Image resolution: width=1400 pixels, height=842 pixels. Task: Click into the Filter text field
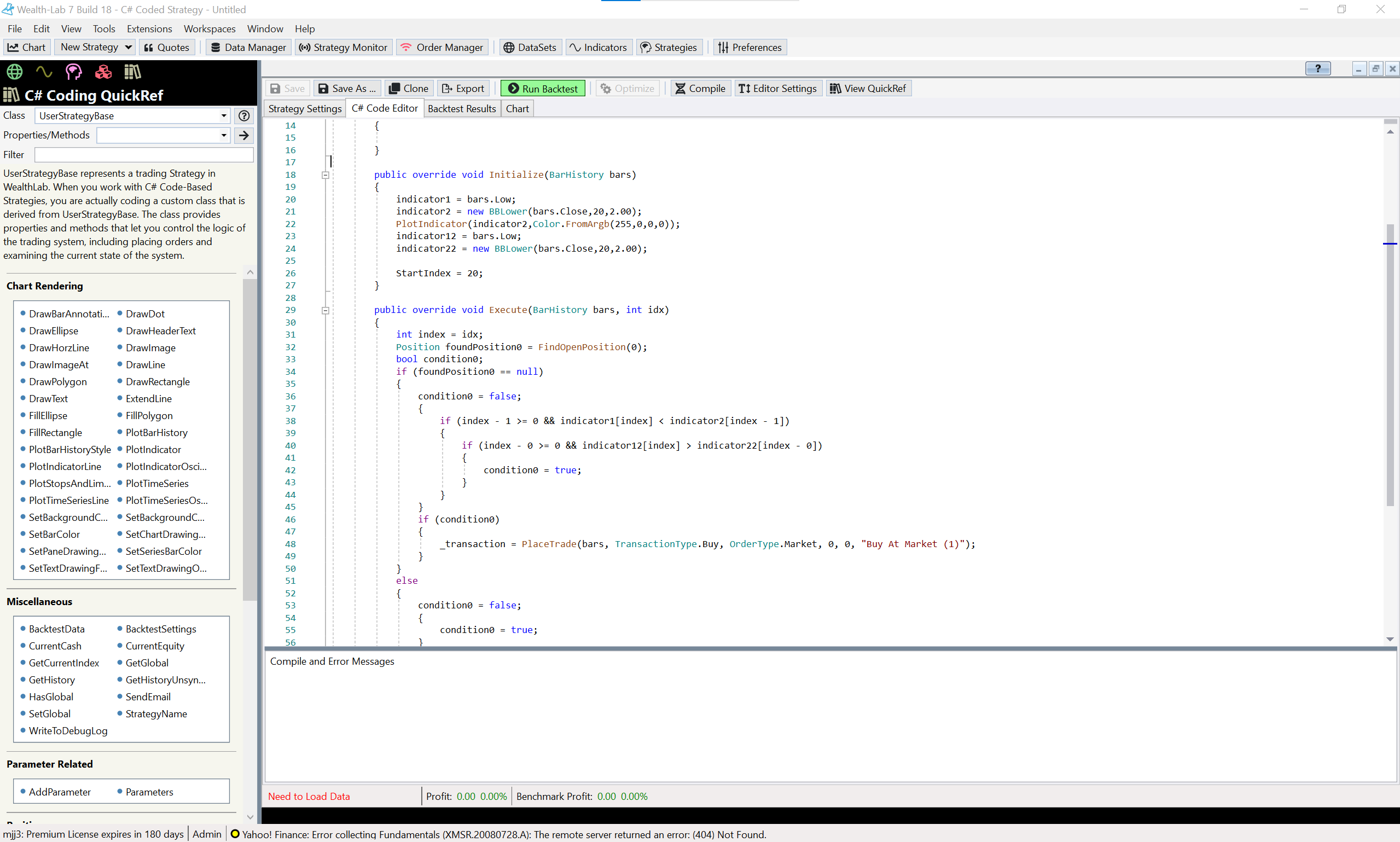[143, 154]
